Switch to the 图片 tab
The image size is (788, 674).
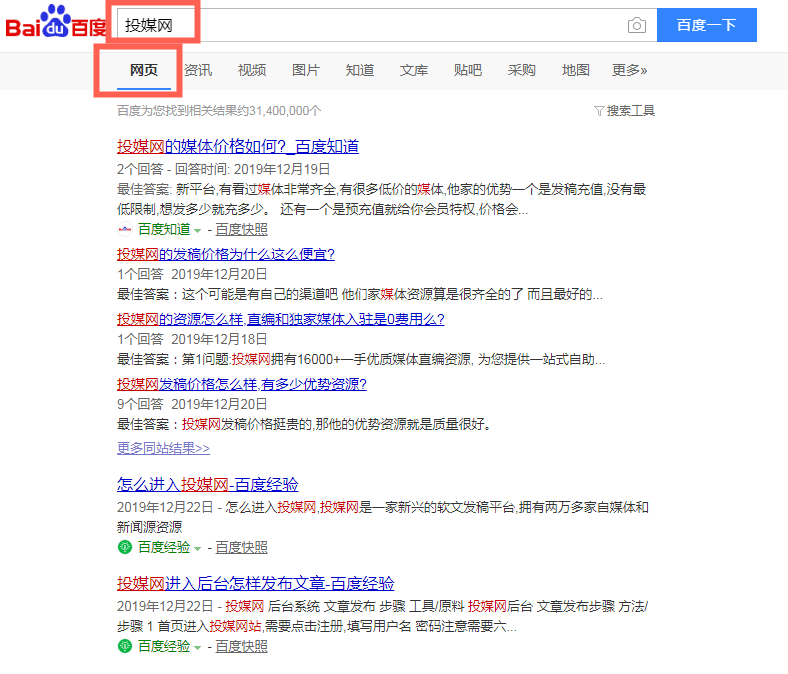click(x=306, y=70)
